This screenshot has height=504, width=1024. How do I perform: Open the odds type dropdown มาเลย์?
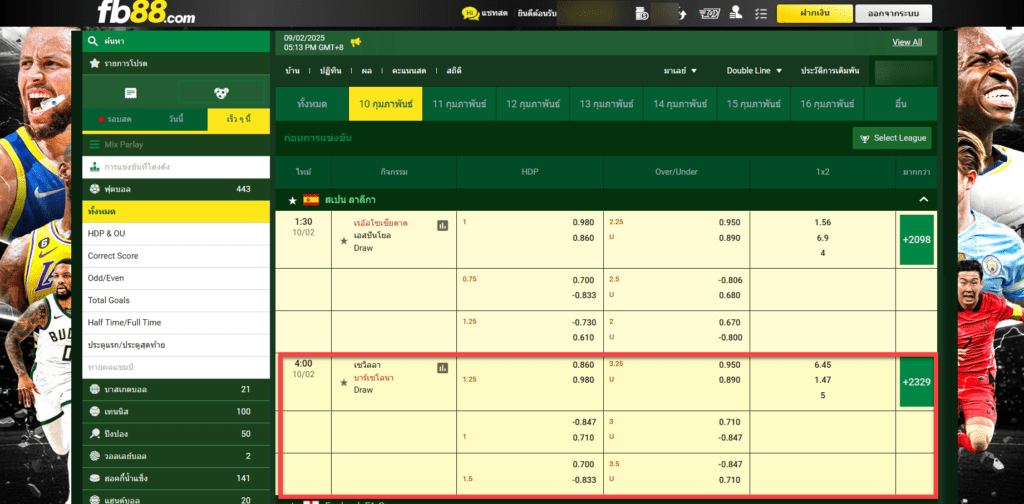[x=680, y=71]
